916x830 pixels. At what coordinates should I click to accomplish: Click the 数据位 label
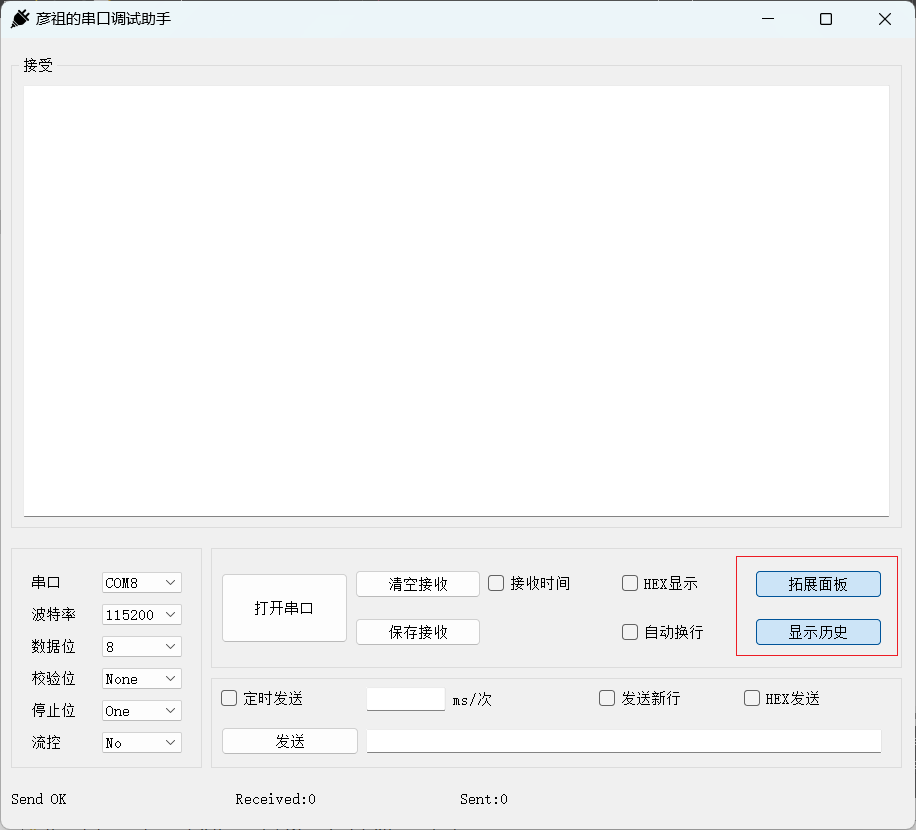[53, 647]
